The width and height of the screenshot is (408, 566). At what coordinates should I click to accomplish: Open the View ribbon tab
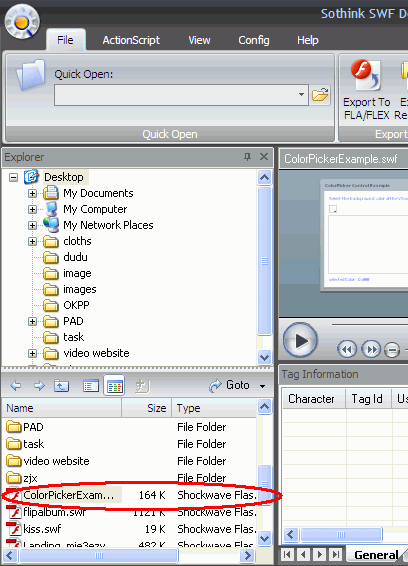point(199,40)
